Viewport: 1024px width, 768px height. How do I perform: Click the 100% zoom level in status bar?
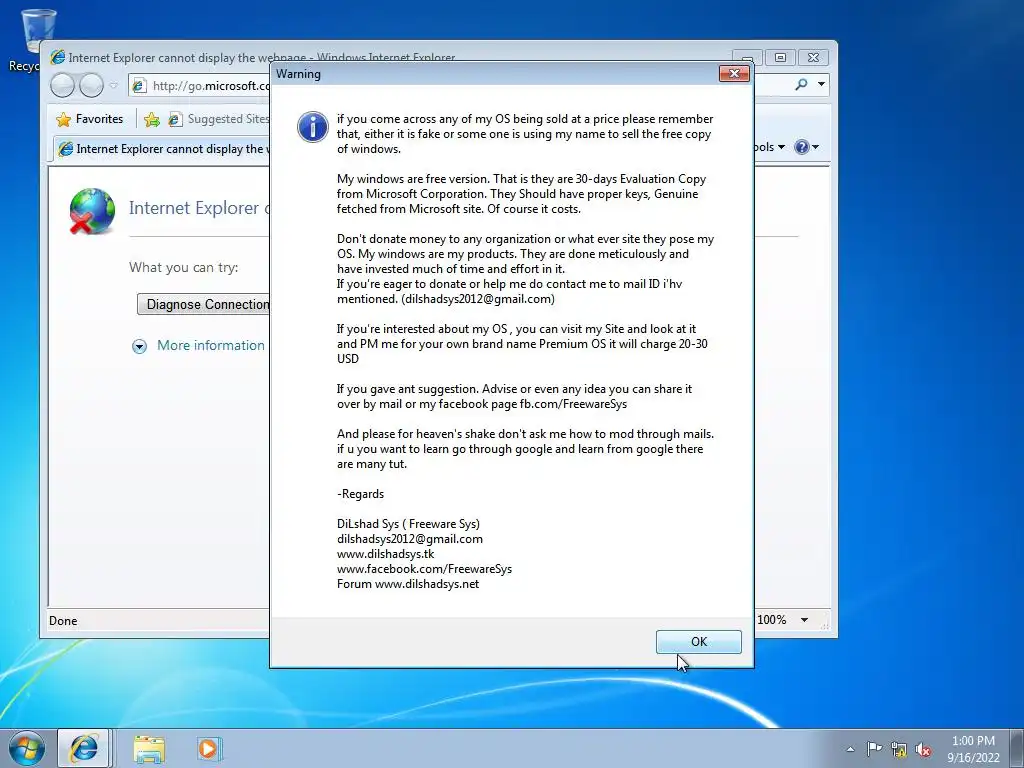click(771, 620)
